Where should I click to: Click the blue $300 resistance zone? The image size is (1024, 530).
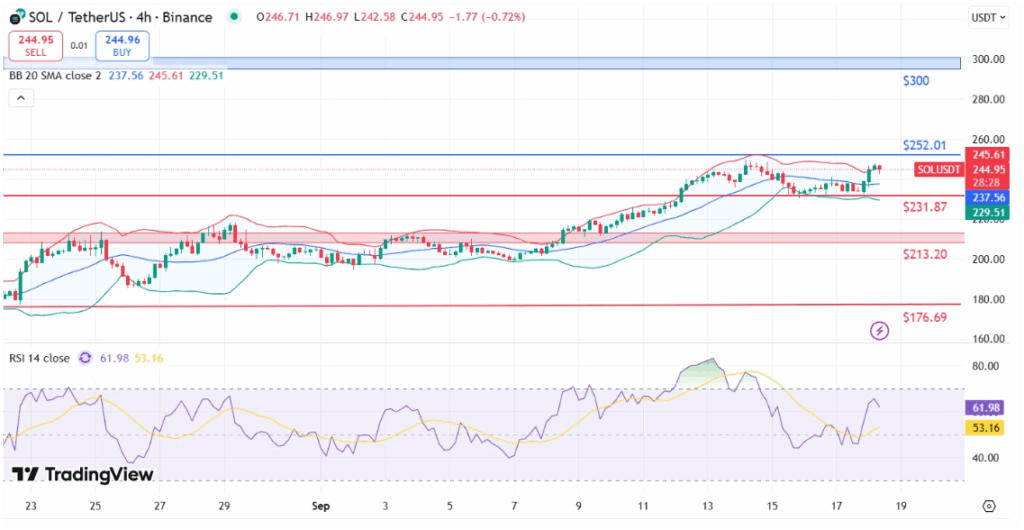pyautogui.click(x=482, y=63)
